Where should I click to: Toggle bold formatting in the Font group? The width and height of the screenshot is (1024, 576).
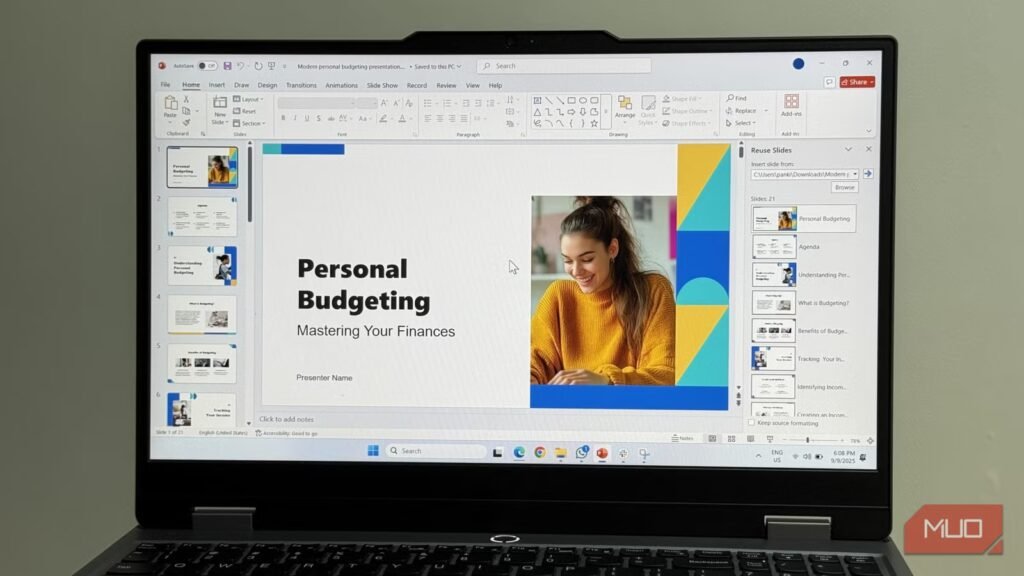click(x=282, y=117)
